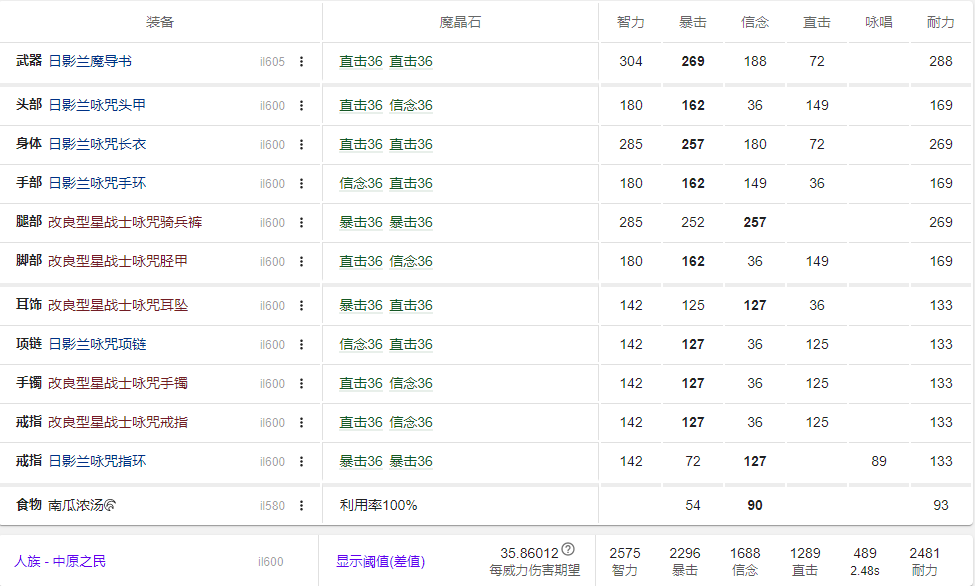975x586 pixels.
Task: Click the 暴击 column header
Action: click(693, 22)
